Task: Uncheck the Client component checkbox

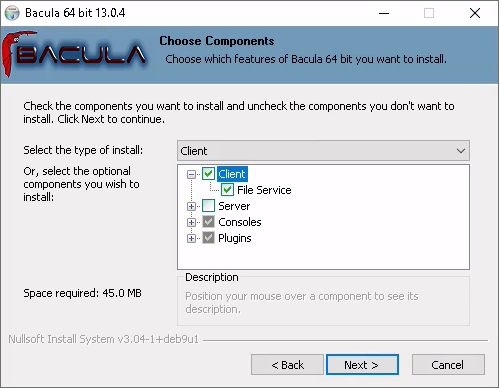Action: click(208, 174)
